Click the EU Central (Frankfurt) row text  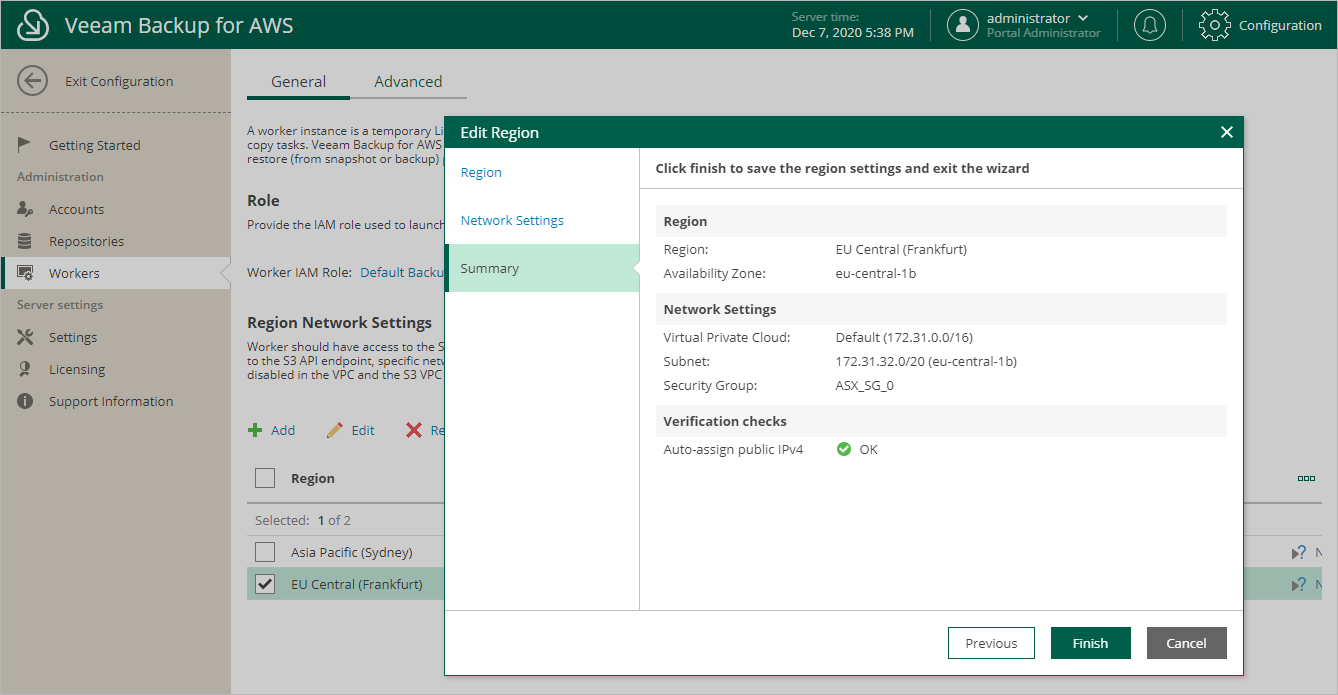coord(357,584)
